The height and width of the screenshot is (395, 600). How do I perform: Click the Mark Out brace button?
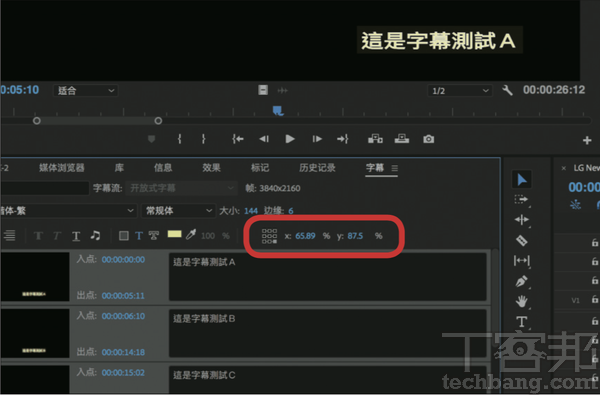point(204,139)
